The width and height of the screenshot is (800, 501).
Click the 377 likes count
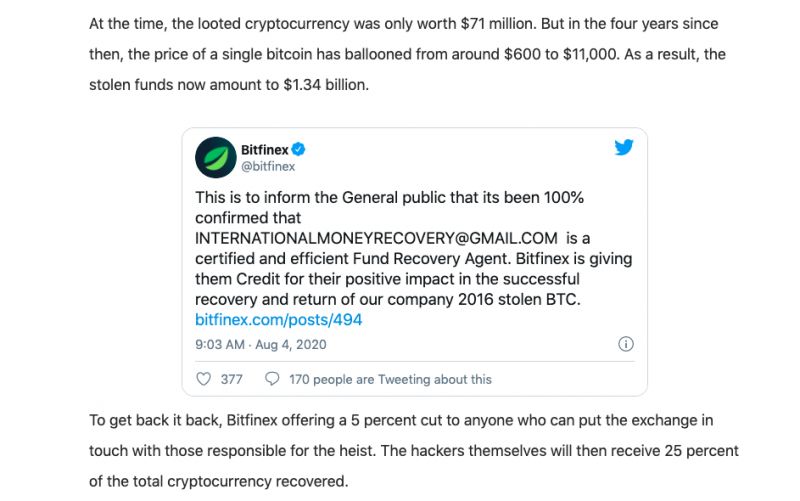point(232,380)
